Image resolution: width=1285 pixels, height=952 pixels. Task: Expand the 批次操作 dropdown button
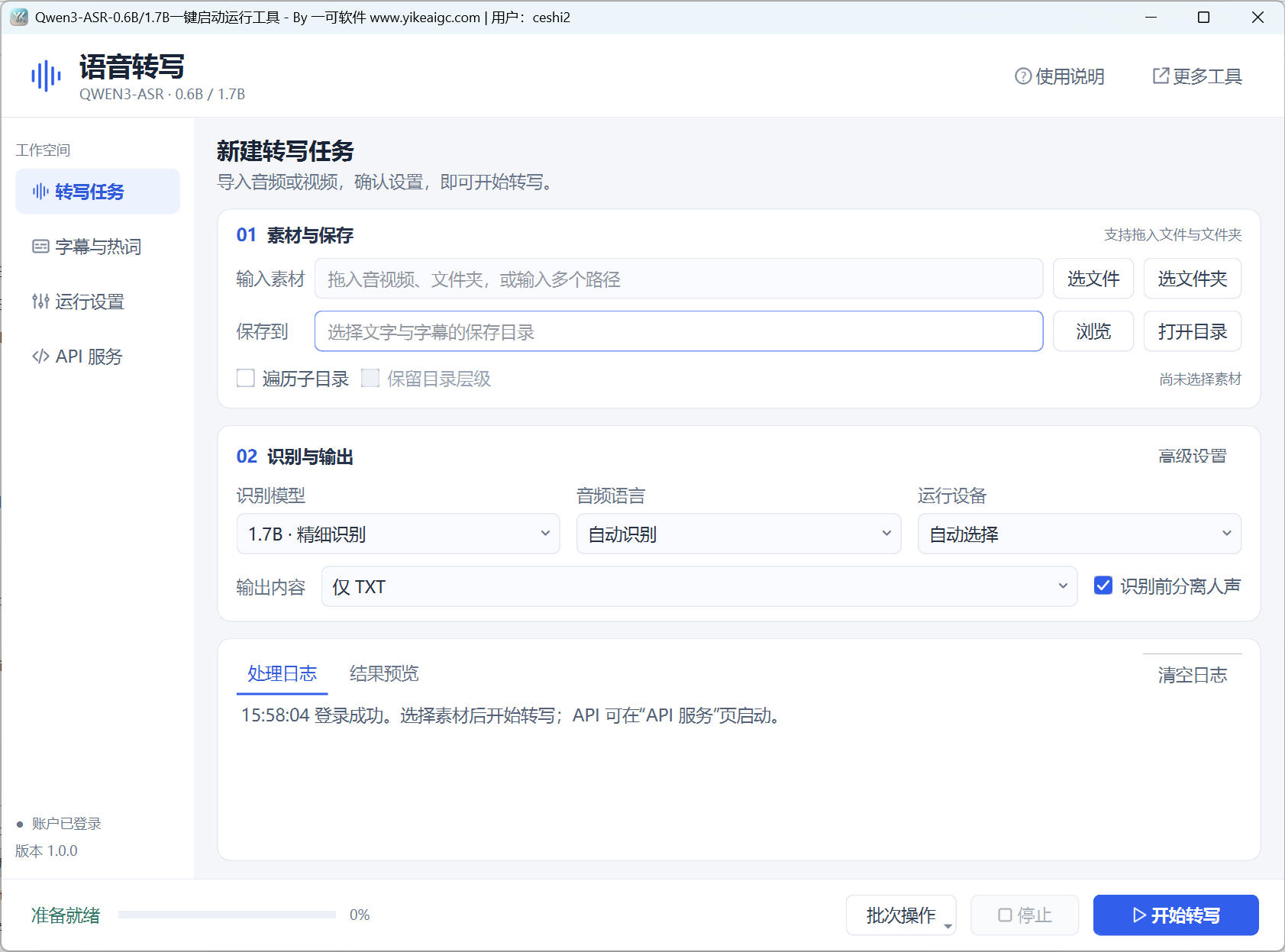901,915
